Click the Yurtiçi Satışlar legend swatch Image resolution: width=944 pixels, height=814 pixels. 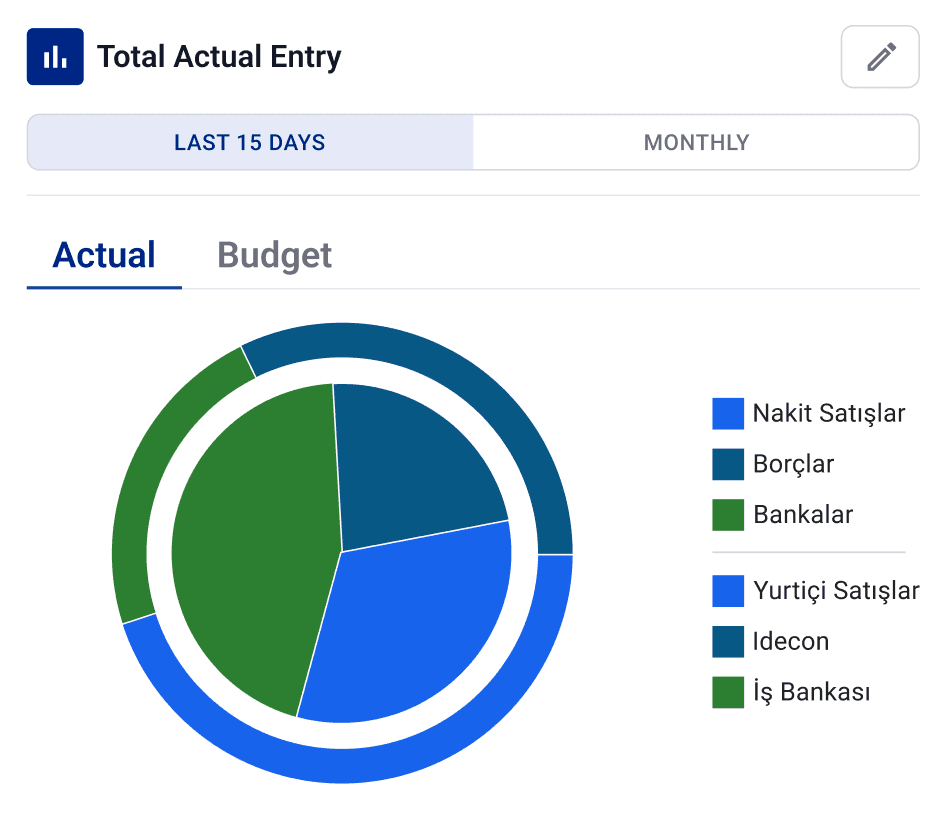pyautogui.click(x=728, y=591)
